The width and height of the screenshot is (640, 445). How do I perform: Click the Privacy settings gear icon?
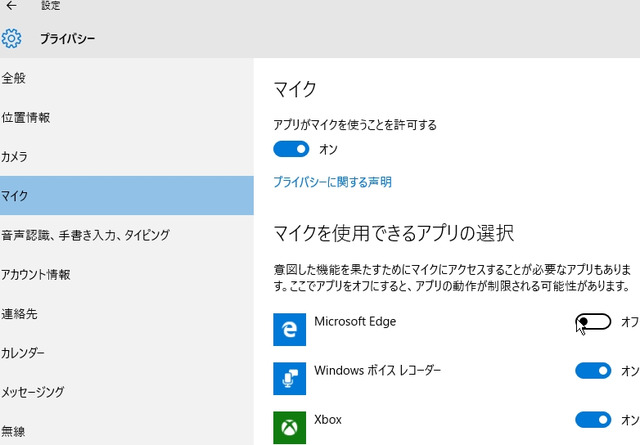[x=11, y=39]
